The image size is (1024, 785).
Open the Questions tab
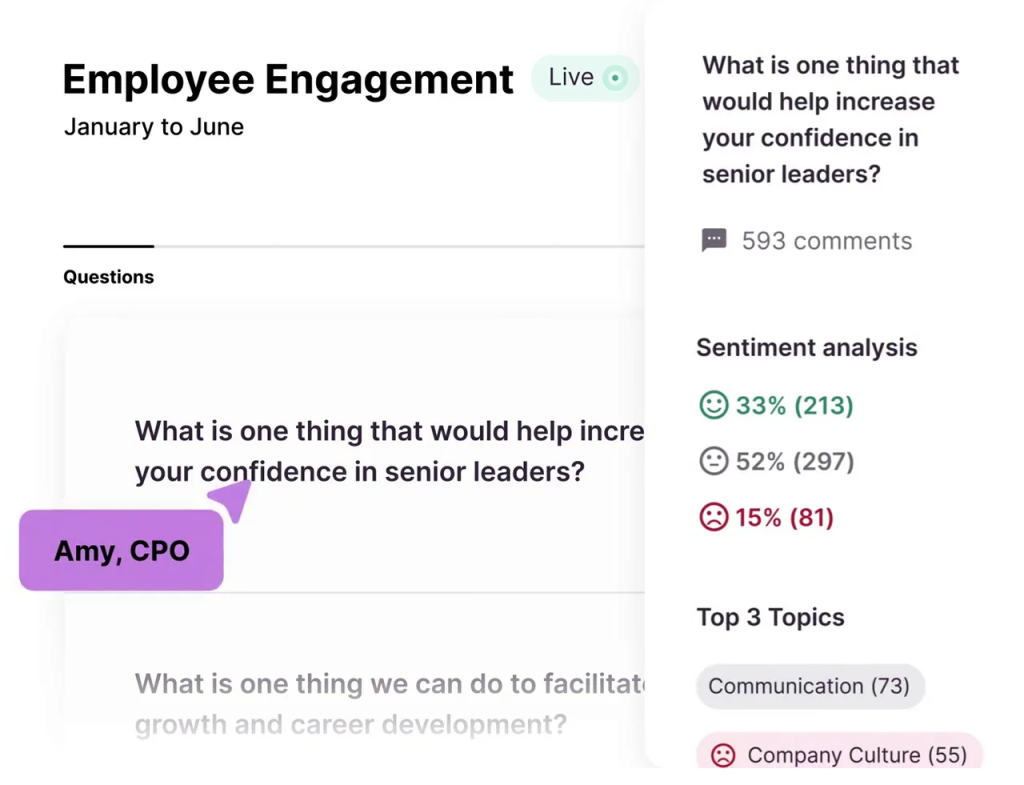click(x=108, y=277)
